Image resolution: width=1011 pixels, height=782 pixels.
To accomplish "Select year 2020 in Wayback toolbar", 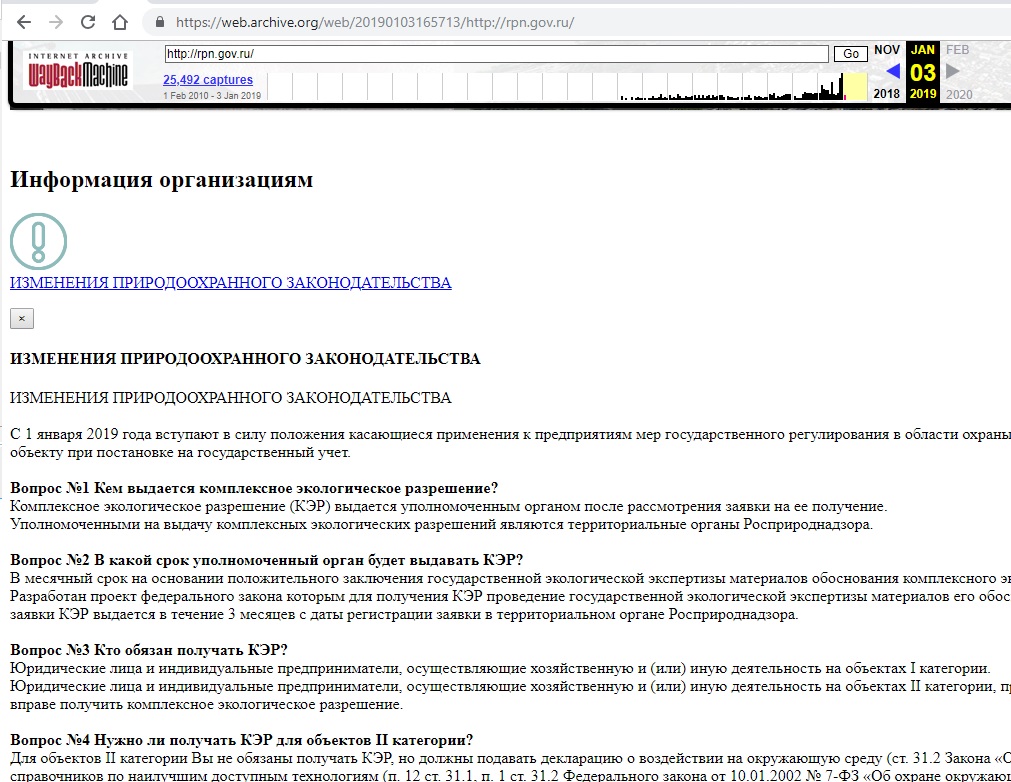I will (x=958, y=94).
